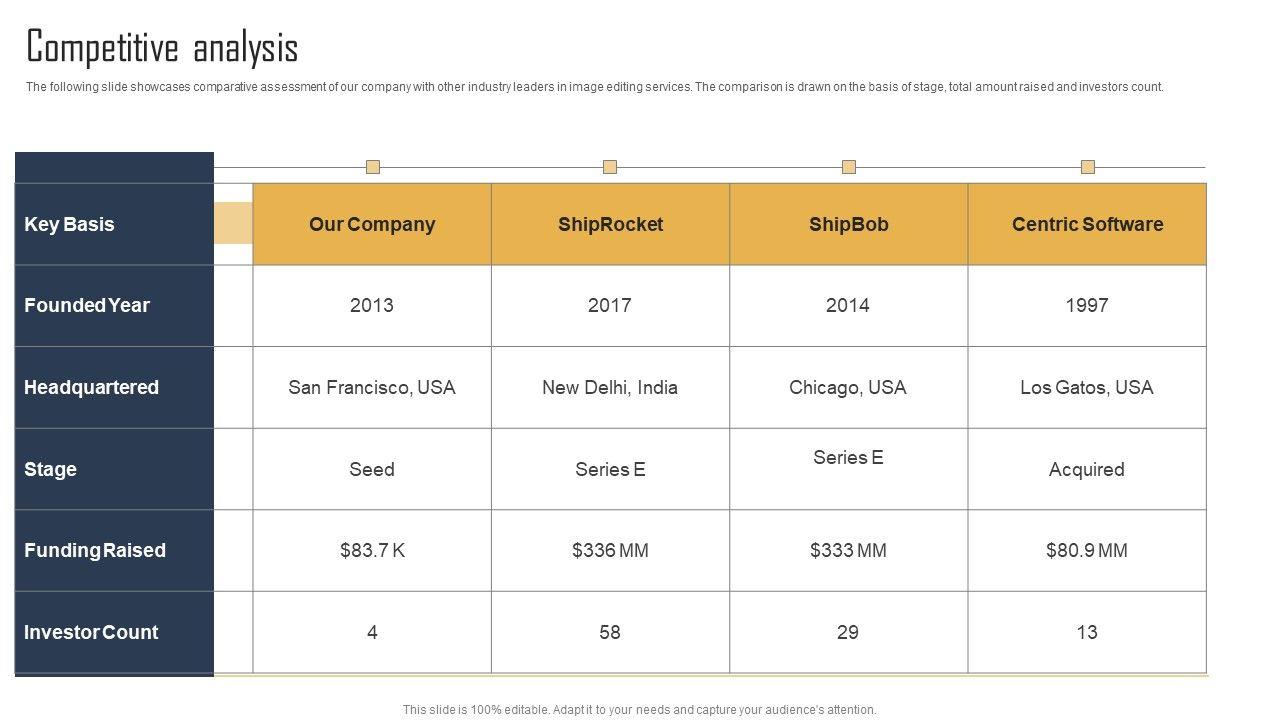
Task: Select the light tan swatch beside Key Basis
Action: click(x=234, y=223)
